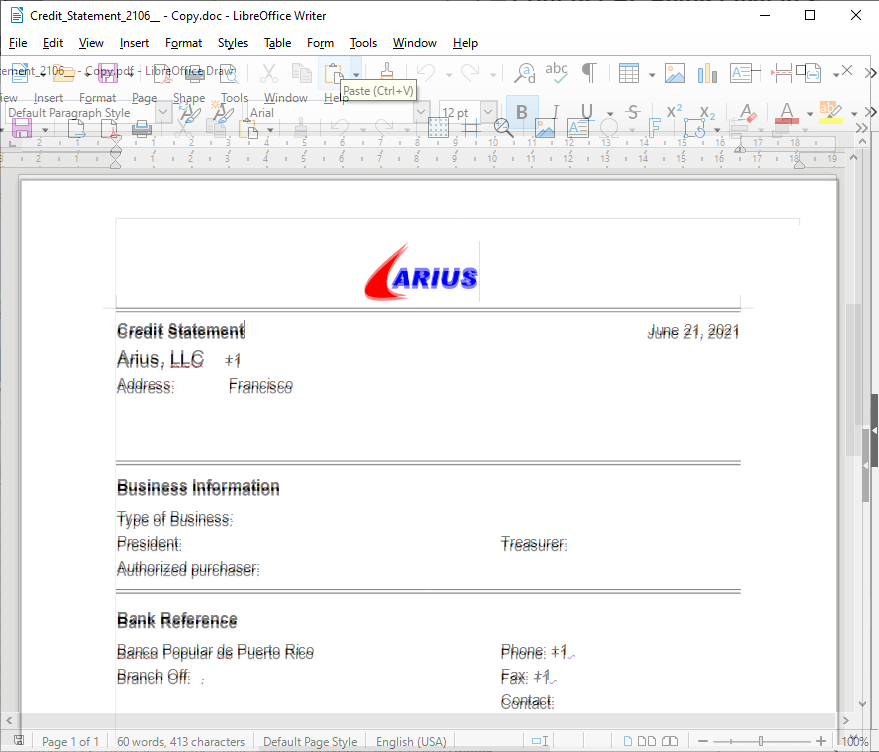Open the Table menu
Screen dimensions: 879x752
(277, 43)
